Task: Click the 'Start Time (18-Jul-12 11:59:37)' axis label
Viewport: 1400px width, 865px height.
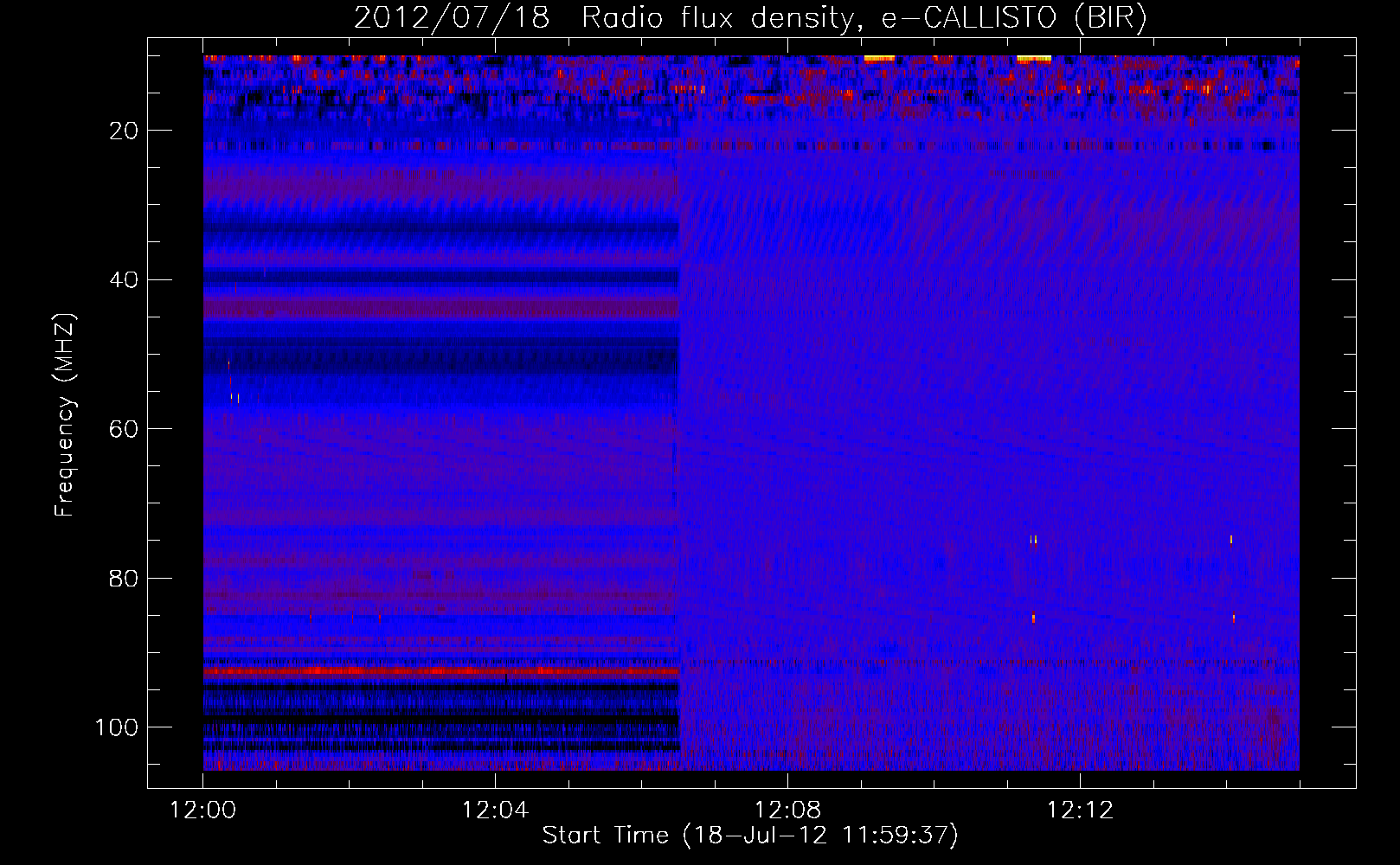Action: click(750, 836)
